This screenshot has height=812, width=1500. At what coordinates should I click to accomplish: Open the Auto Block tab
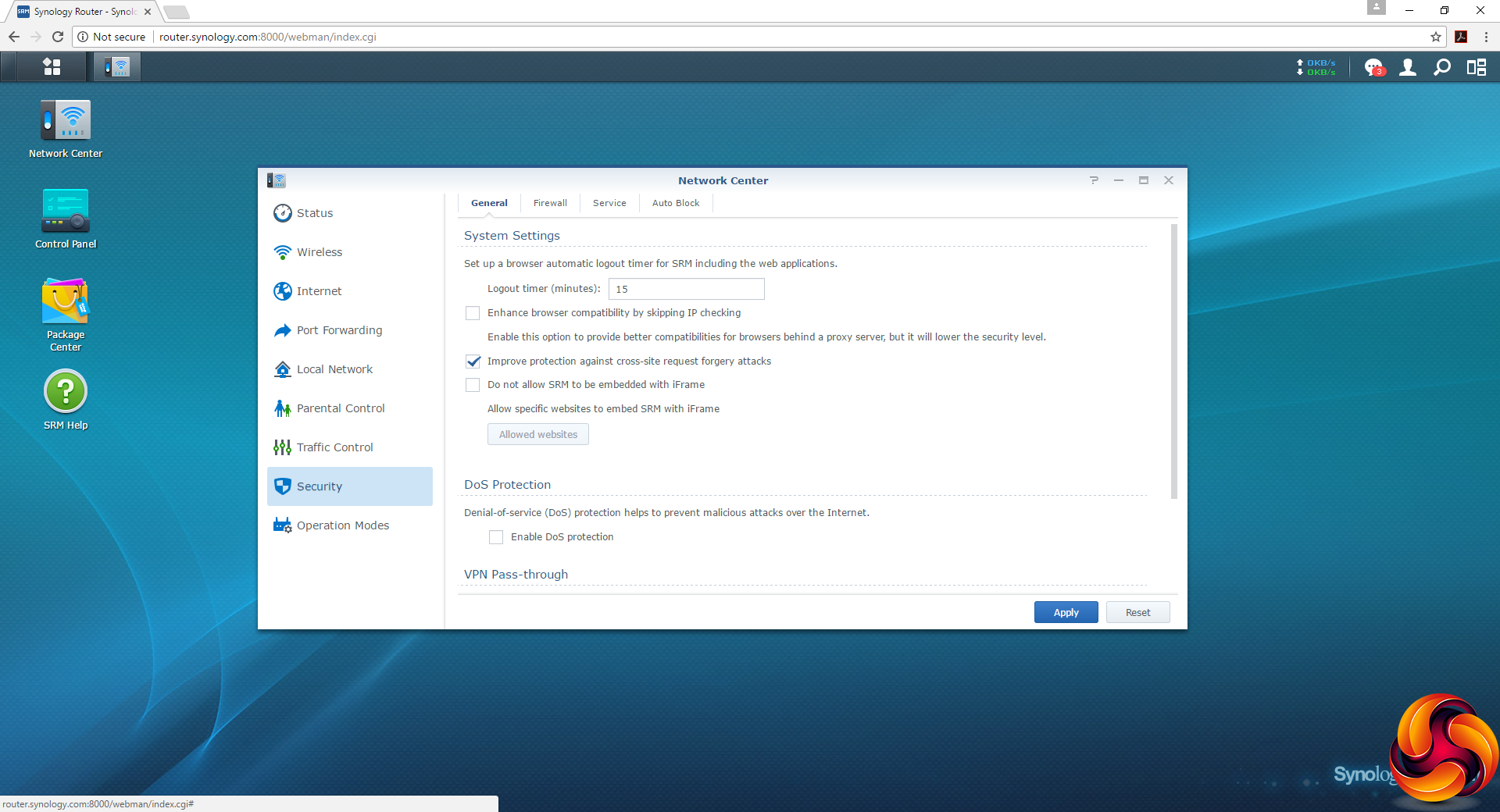coord(676,203)
